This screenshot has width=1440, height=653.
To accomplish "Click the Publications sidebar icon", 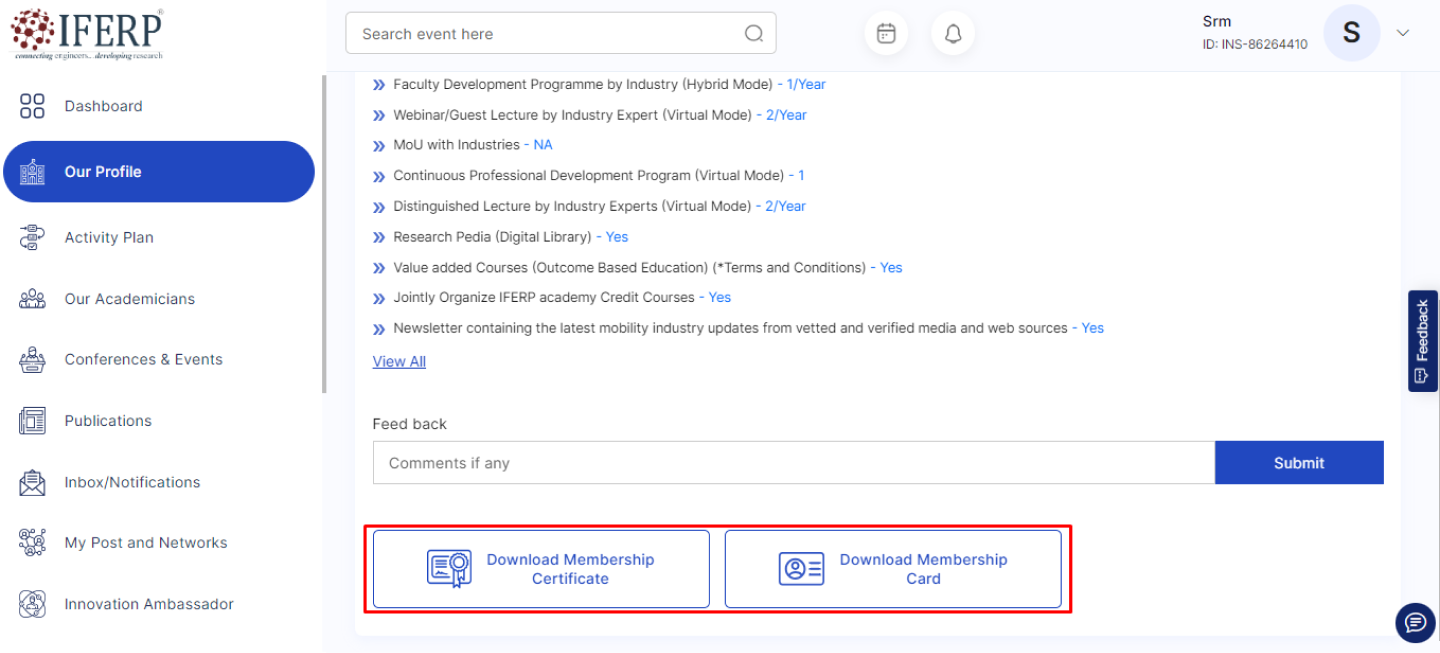I will pyautogui.click(x=32, y=421).
